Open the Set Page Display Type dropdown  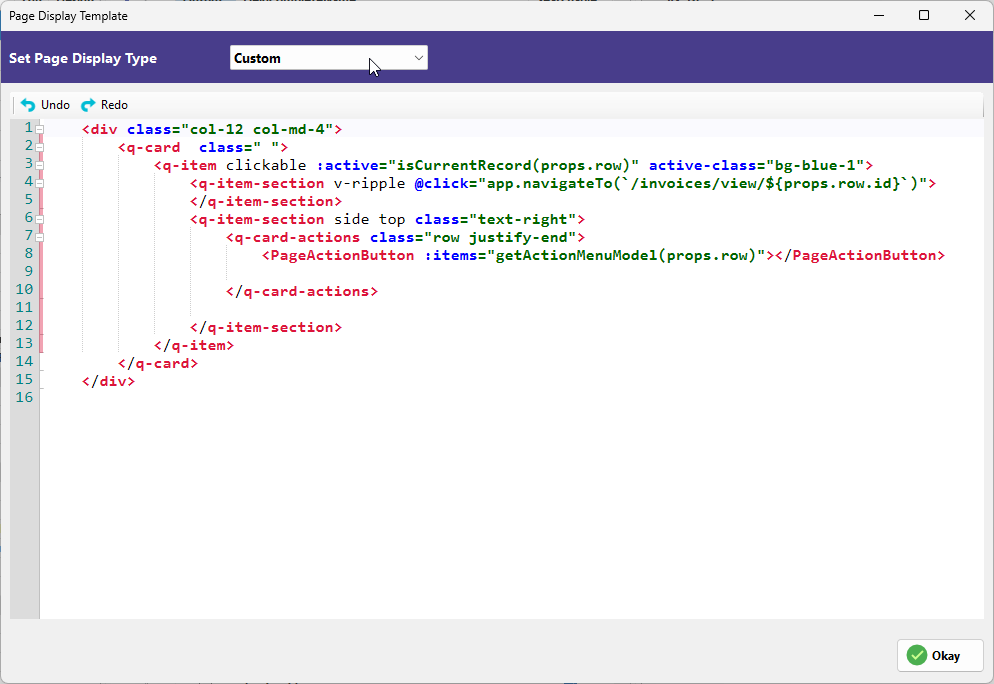(x=328, y=58)
